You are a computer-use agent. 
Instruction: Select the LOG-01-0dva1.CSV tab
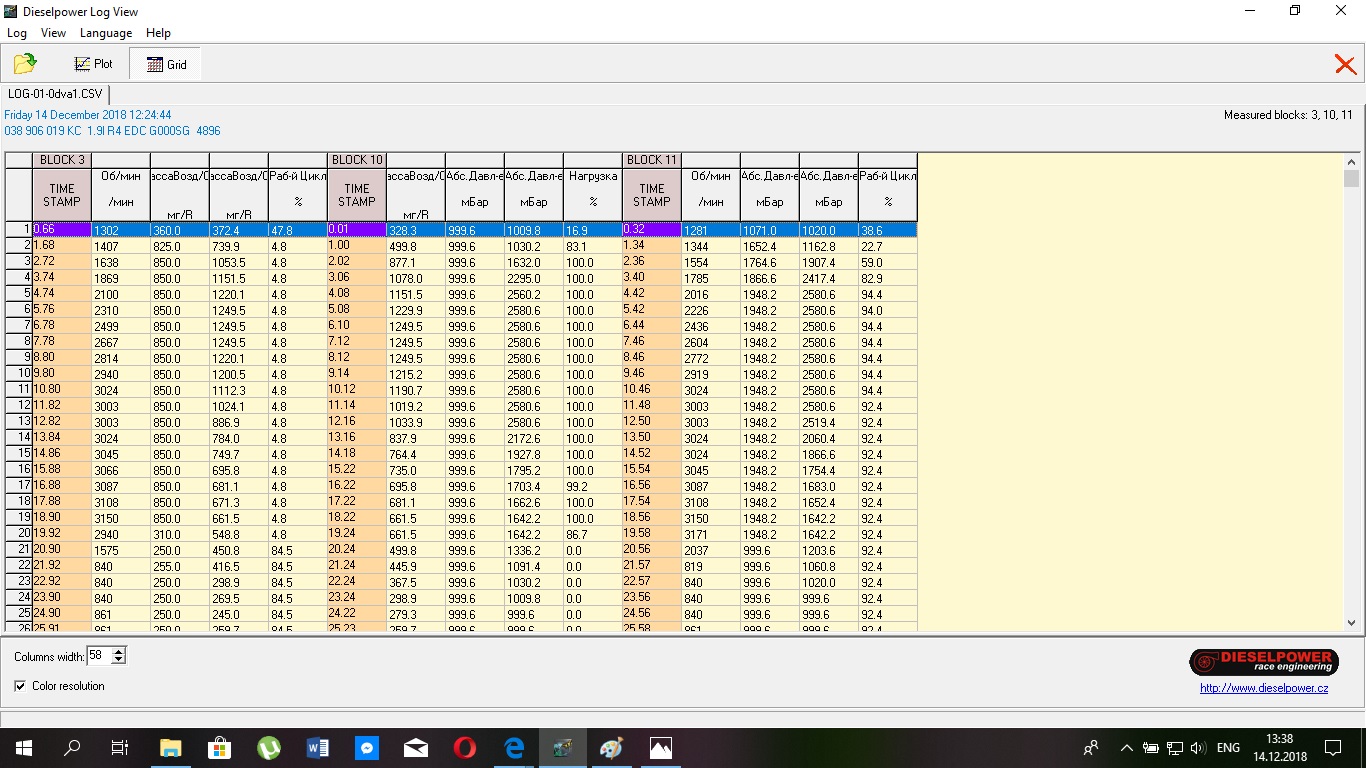click(x=55, y=94)
